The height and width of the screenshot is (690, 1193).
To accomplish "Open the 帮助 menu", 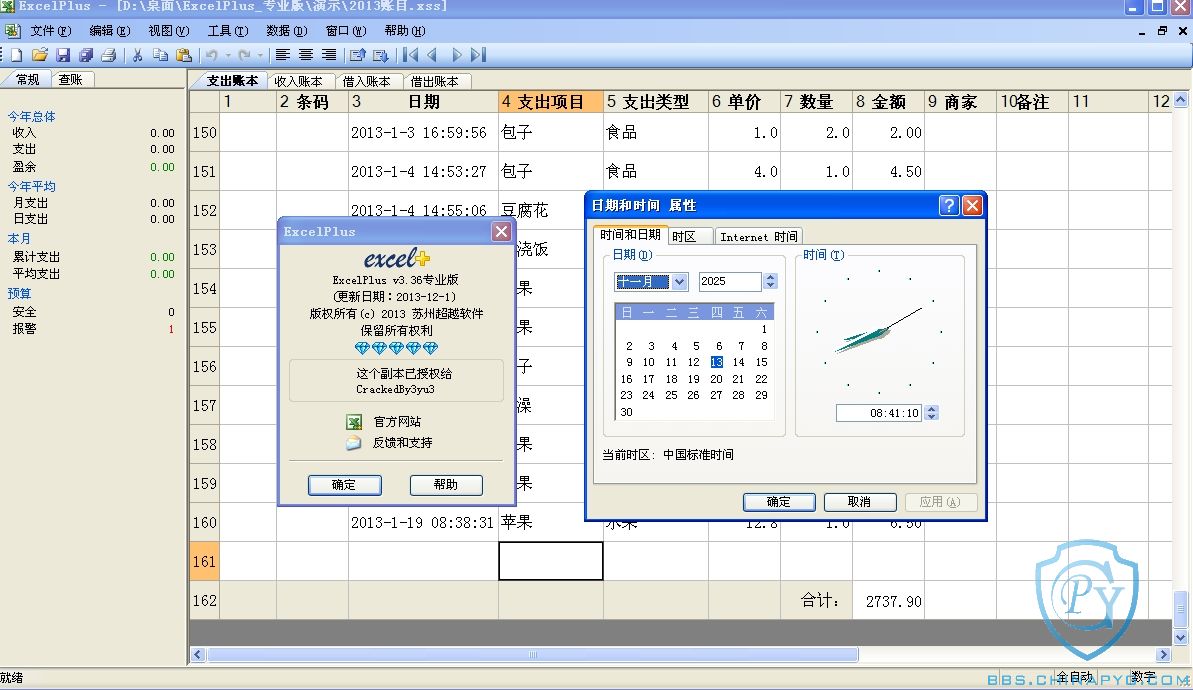I will coord(404,30).
